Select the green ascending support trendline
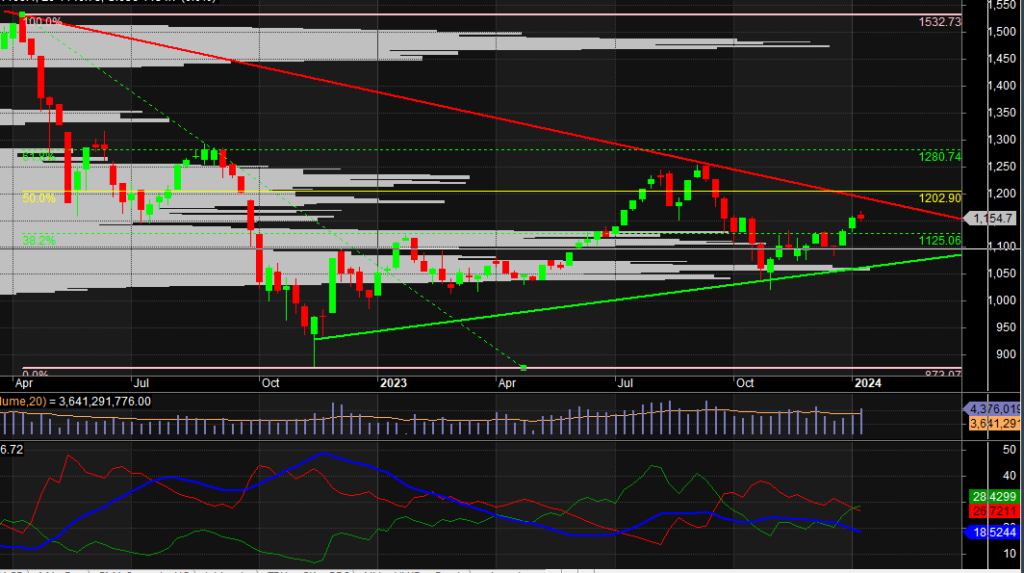Viewport: 1024px width, 573px height. click(x=638, y=296)
